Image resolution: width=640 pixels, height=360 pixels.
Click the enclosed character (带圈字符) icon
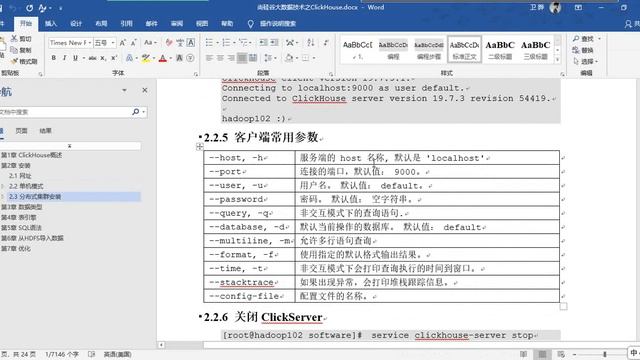click(x=190, y=58)
